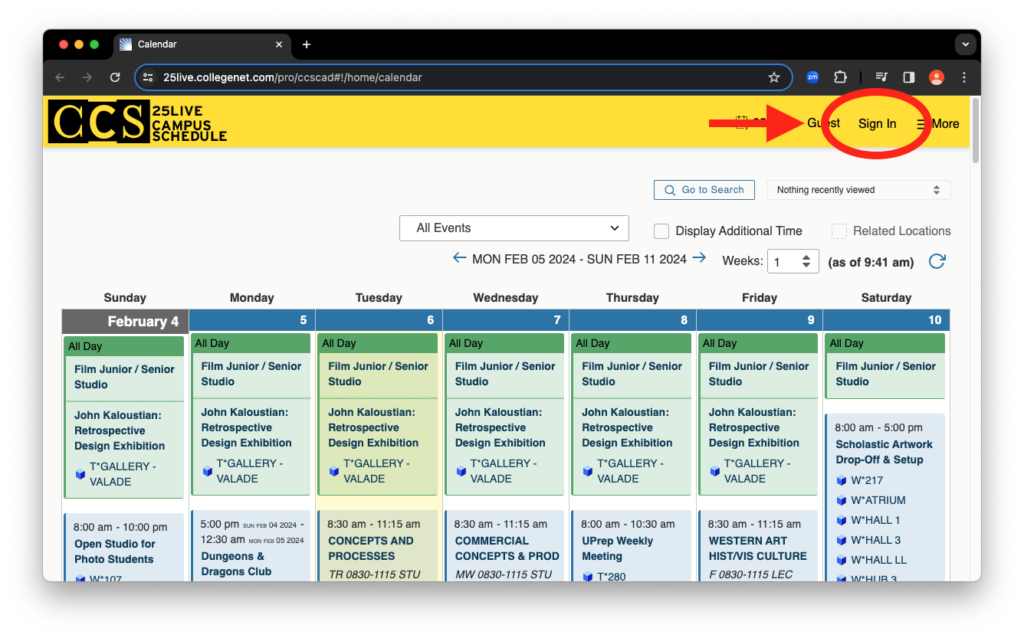
Task: Open Tuesday's CONCEPTS AND PROCESSES event
Action: coord(370,549)
